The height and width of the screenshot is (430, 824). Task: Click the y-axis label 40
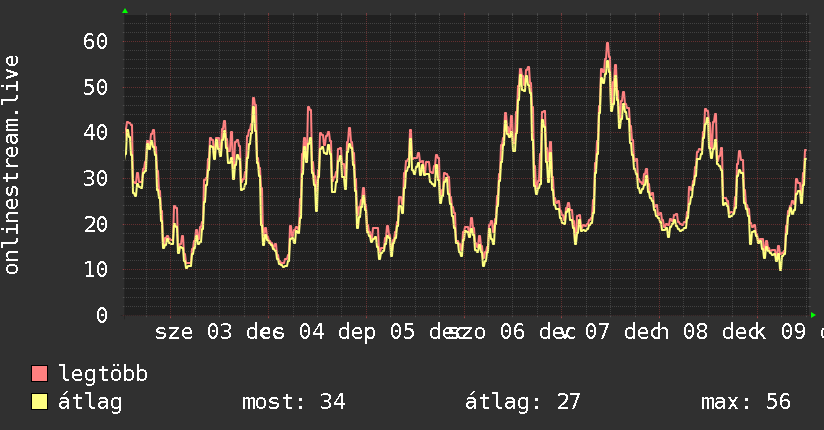[x=96, y=132]
